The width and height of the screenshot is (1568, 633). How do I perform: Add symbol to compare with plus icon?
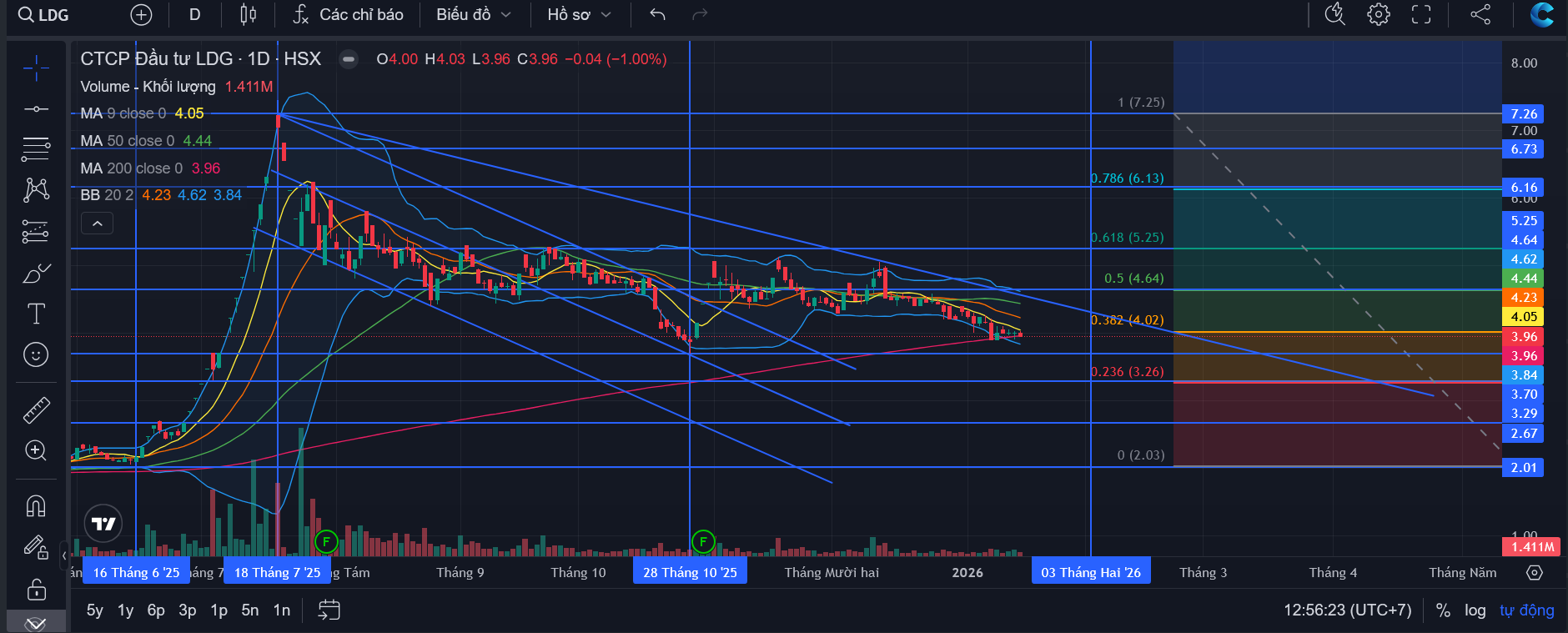pos(142,15)
